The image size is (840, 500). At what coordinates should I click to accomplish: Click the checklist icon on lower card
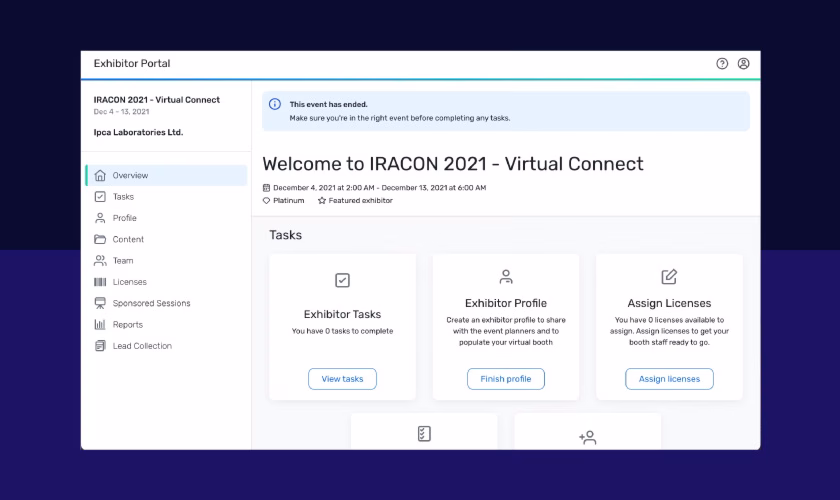[424, 434]
